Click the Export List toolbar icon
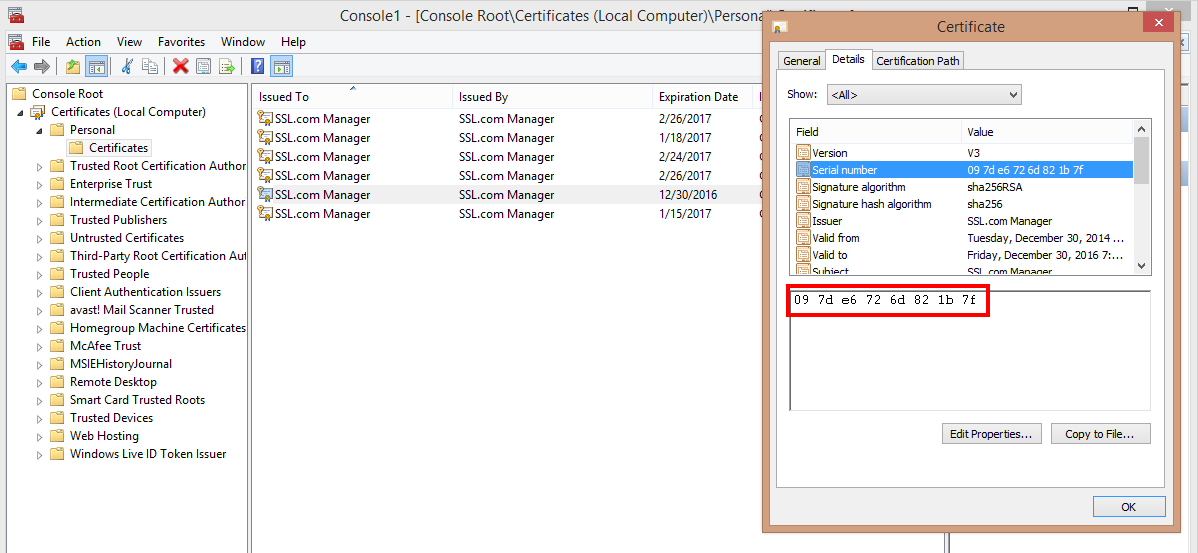 227,66
